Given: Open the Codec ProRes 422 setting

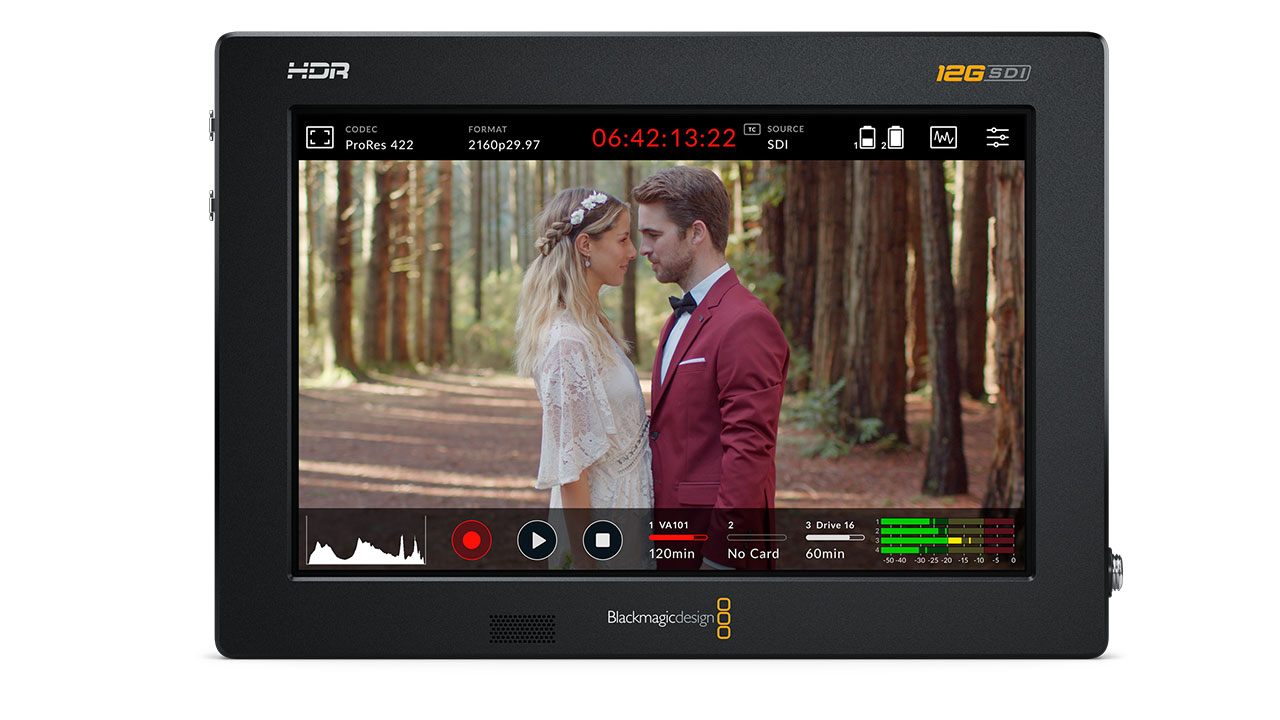Looking at the screenshot, I should (379, 138).
